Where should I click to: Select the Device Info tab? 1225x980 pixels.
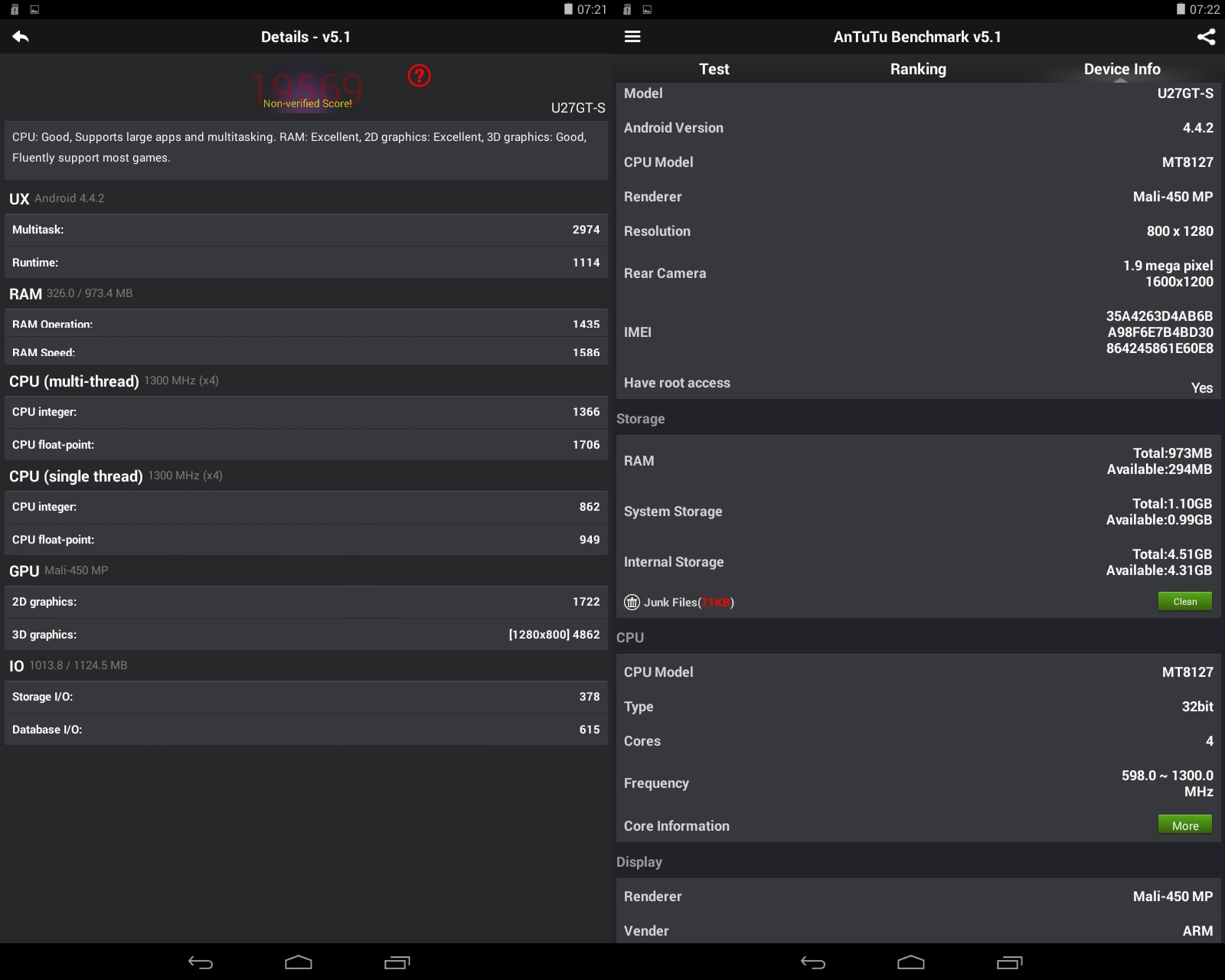tap(1122, 69)
